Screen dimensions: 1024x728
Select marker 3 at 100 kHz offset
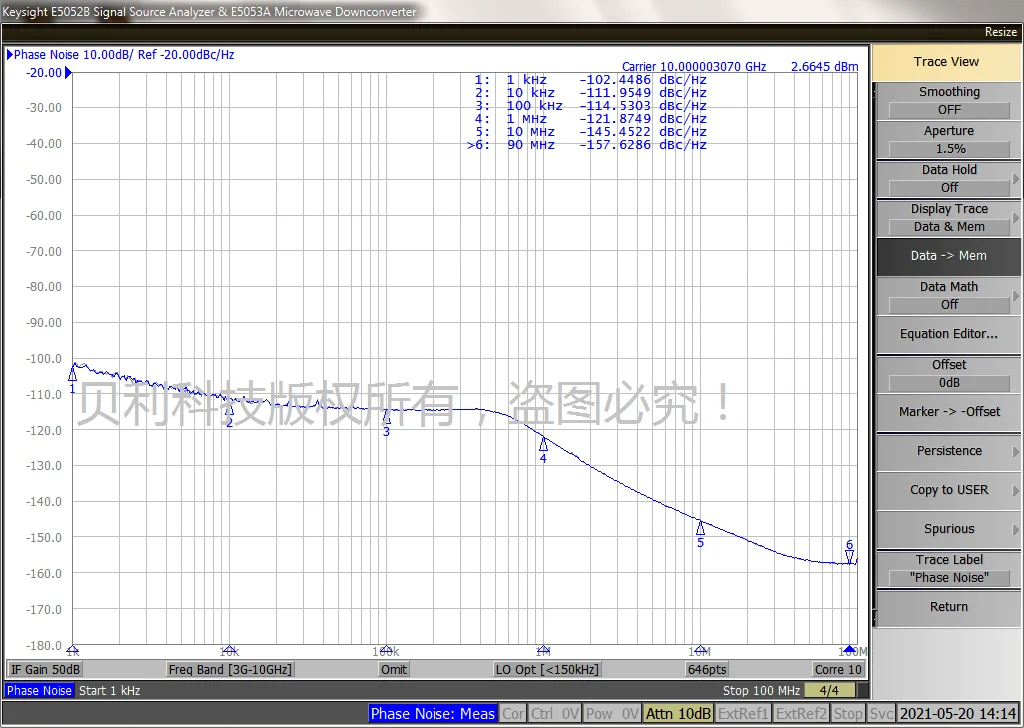(386, 418)
